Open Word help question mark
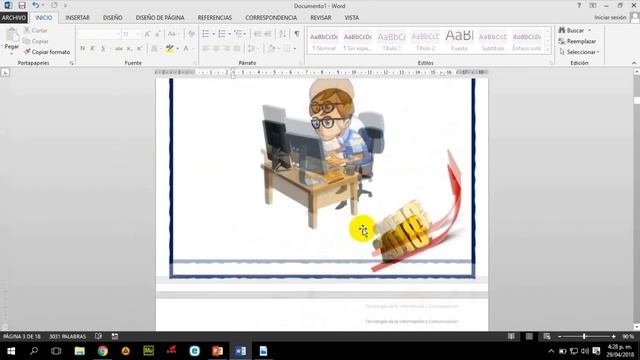 [x=579, y=6]
